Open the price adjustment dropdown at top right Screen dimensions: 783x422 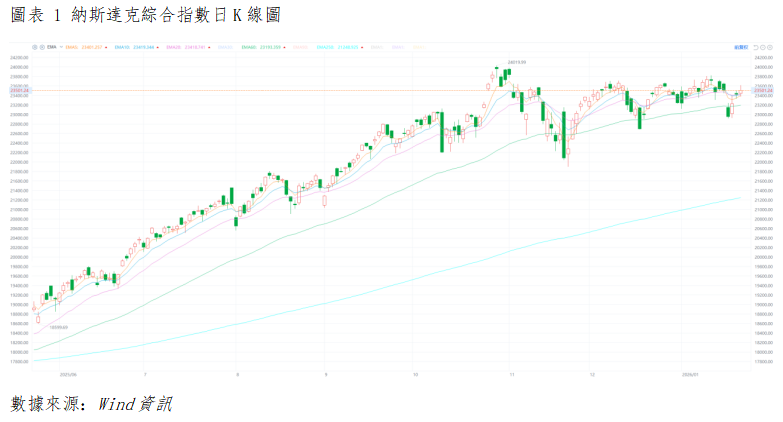click(x=741, y=47)
